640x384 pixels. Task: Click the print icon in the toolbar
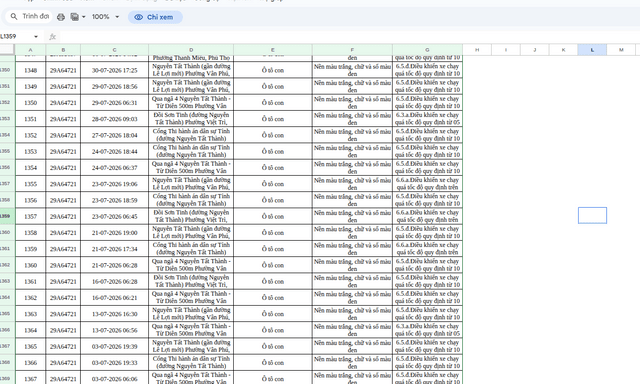tap(61, 17)
